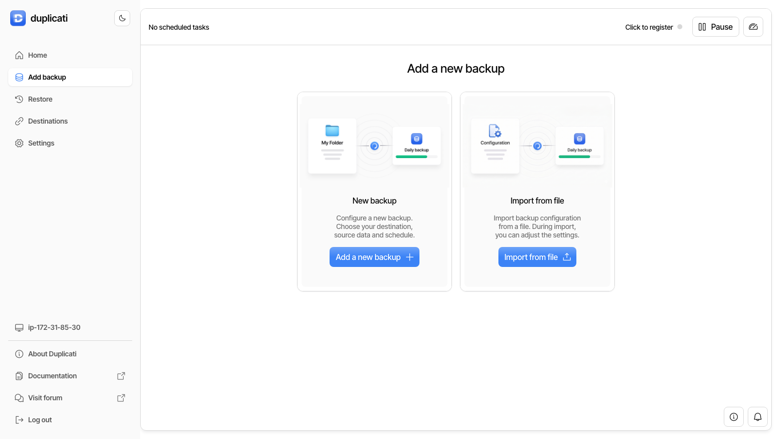Screen dimensions: 780x439
Task: Open Visit forum external link icon
Action: tap(121, 398)
